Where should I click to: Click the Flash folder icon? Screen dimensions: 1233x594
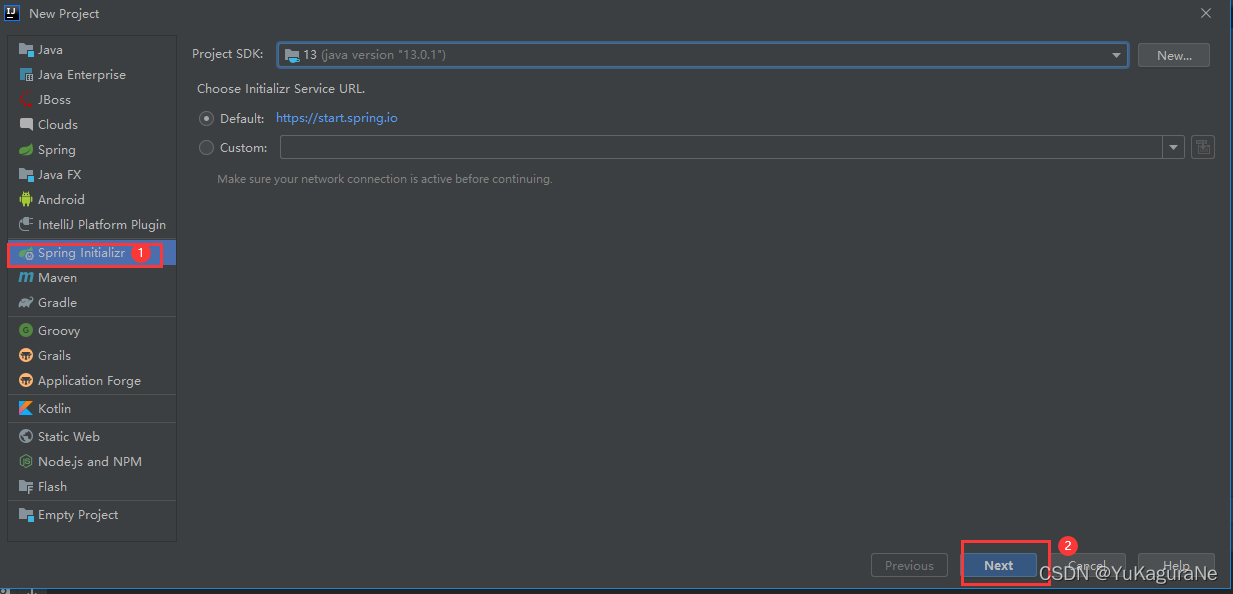pyautogui.click(x=26, y=487)
